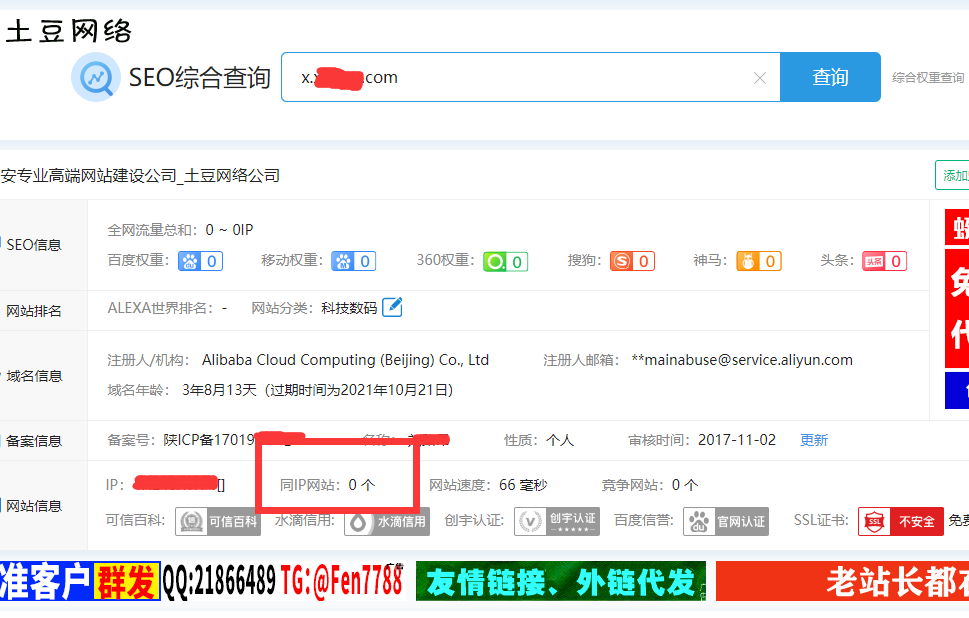
Task: Click inside the domain search input field
Action: pyautogui.click(x=500, y=77)
